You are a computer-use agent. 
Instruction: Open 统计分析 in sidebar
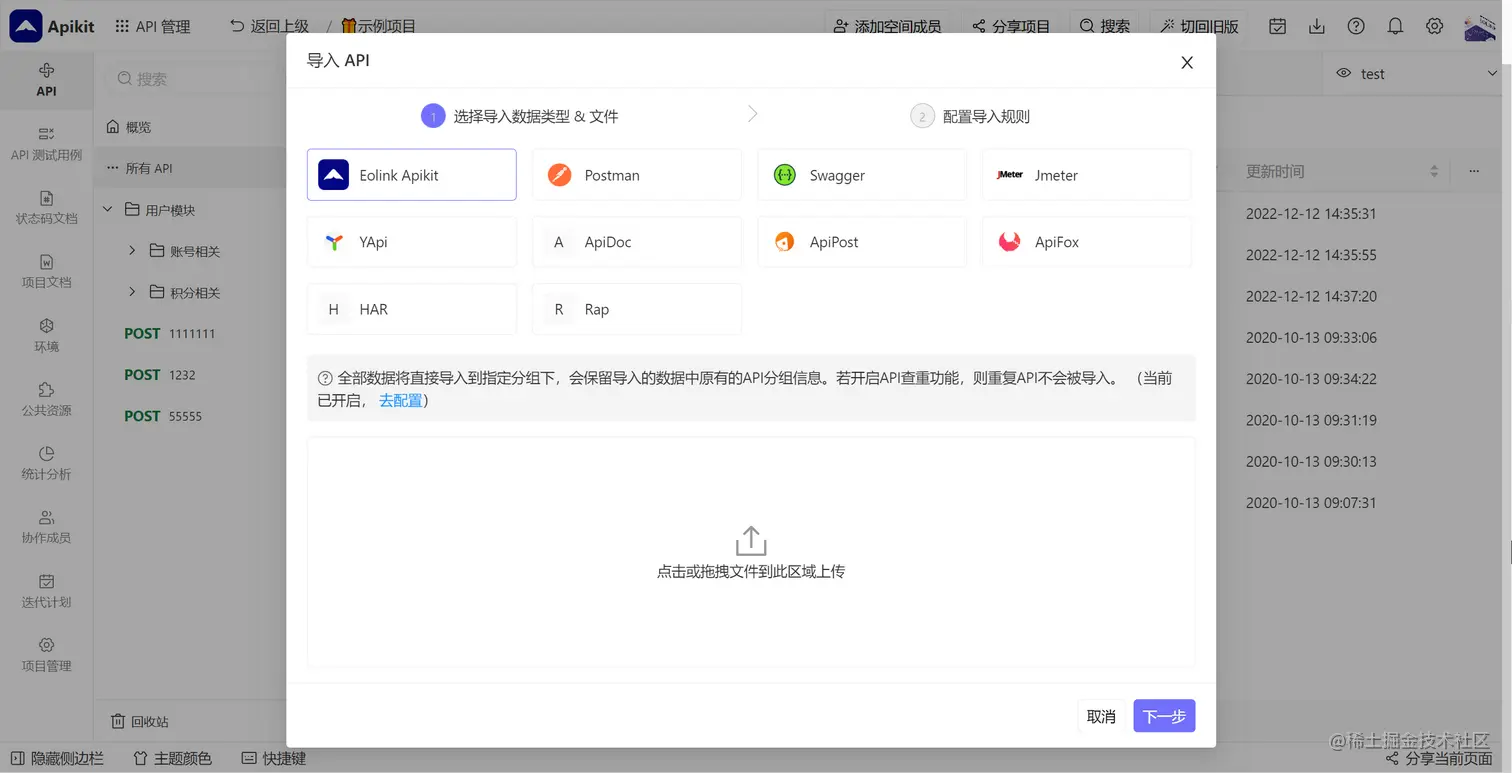coord(46,464)
